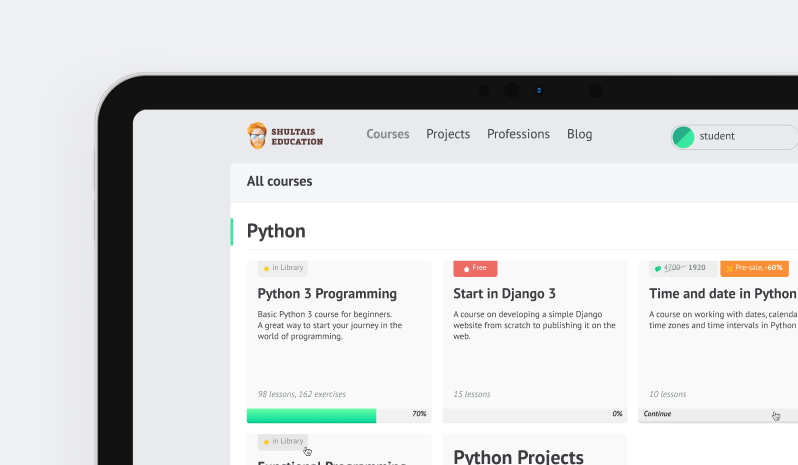
Task: Click the in Library badge on Functional Programming
Action: 283,442
